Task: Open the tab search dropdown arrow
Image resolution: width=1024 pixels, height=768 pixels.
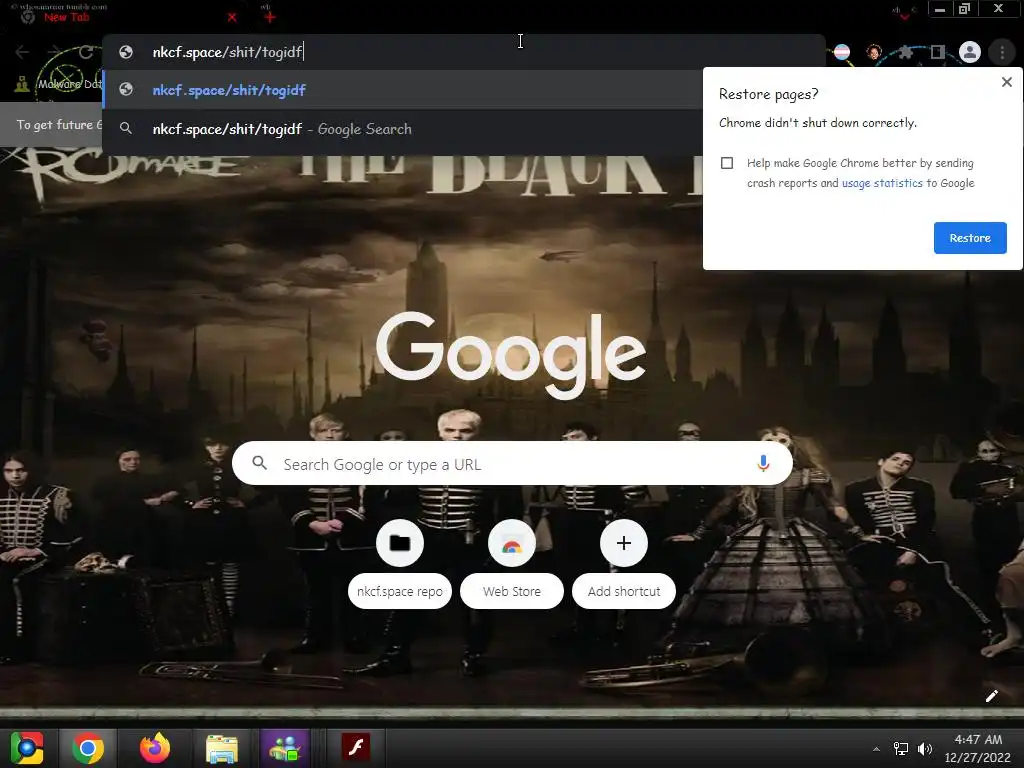Action: point(904,16)
